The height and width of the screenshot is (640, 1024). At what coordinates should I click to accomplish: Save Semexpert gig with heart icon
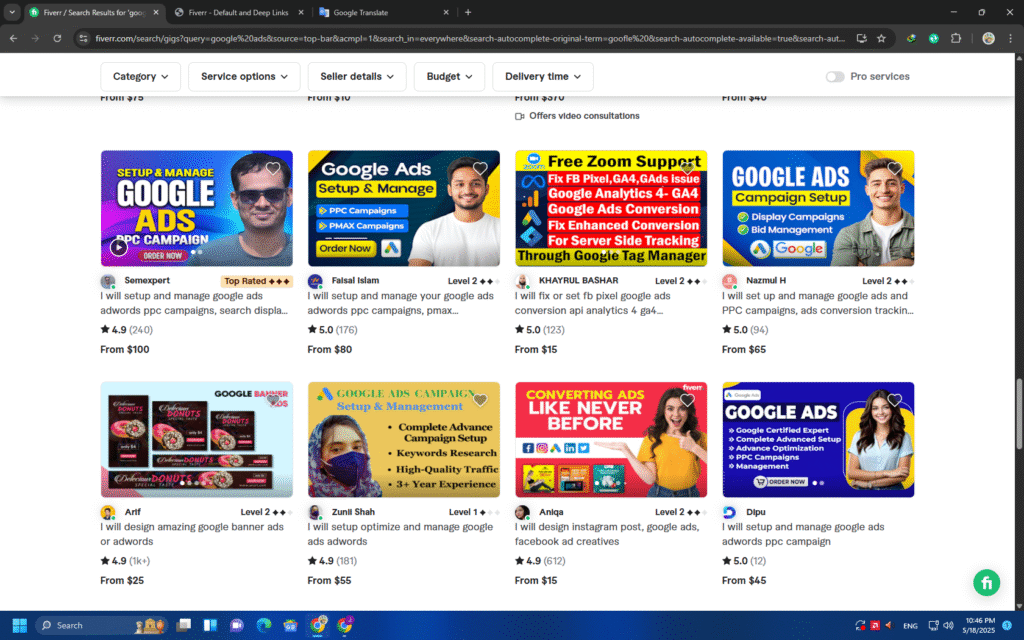point(273,168)
